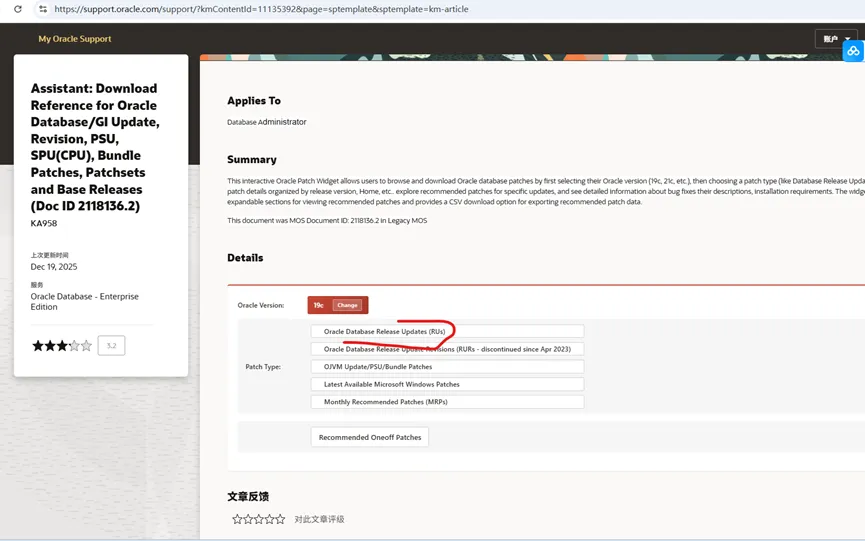The image size is (865, 541).
Task: Click the blue cloud extension icon
Action: pyautogui.click(x=853, y=51)
